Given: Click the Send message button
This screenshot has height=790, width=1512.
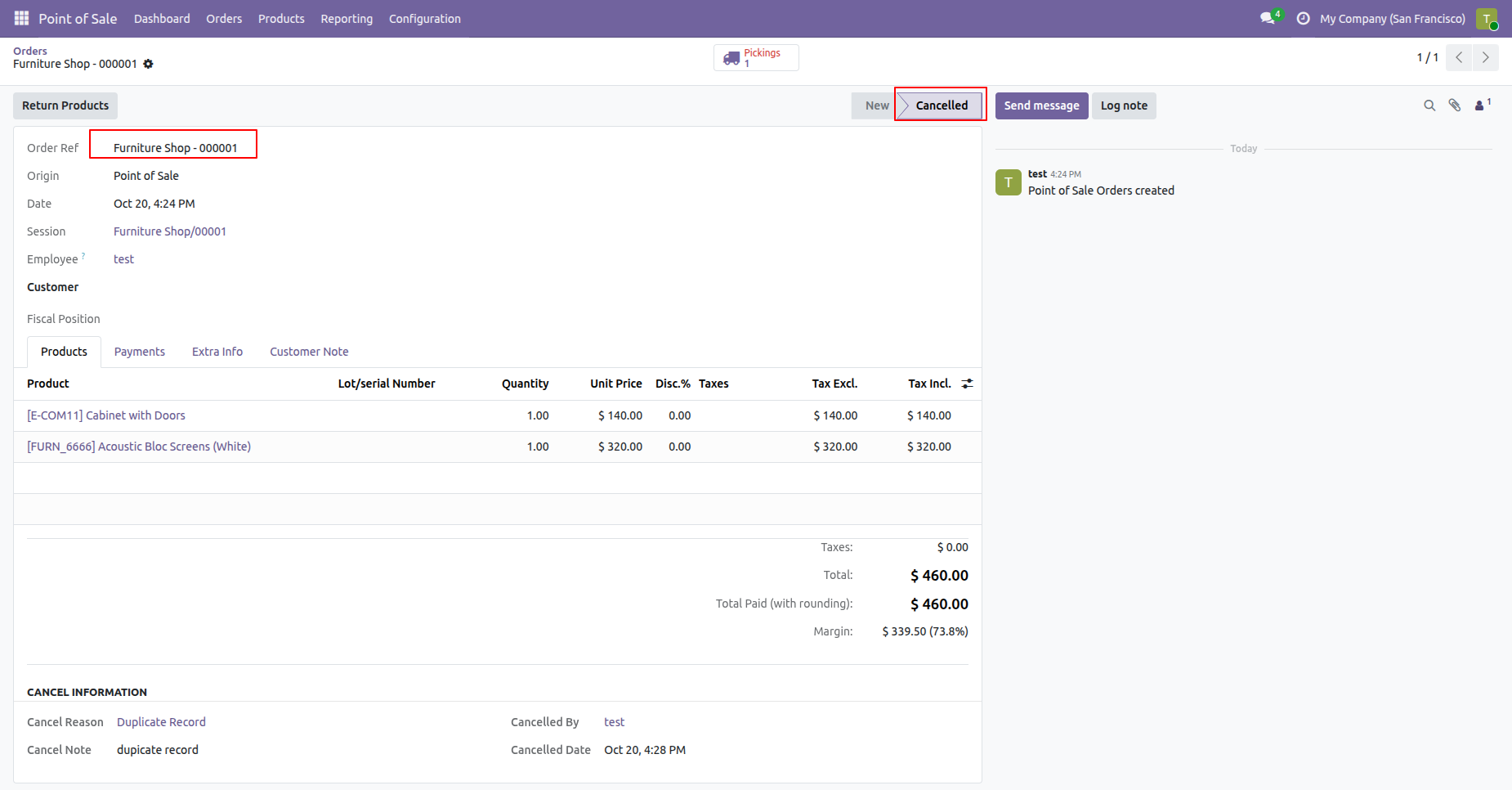Looking at the screenshot, I should [x=1041, y=105].
